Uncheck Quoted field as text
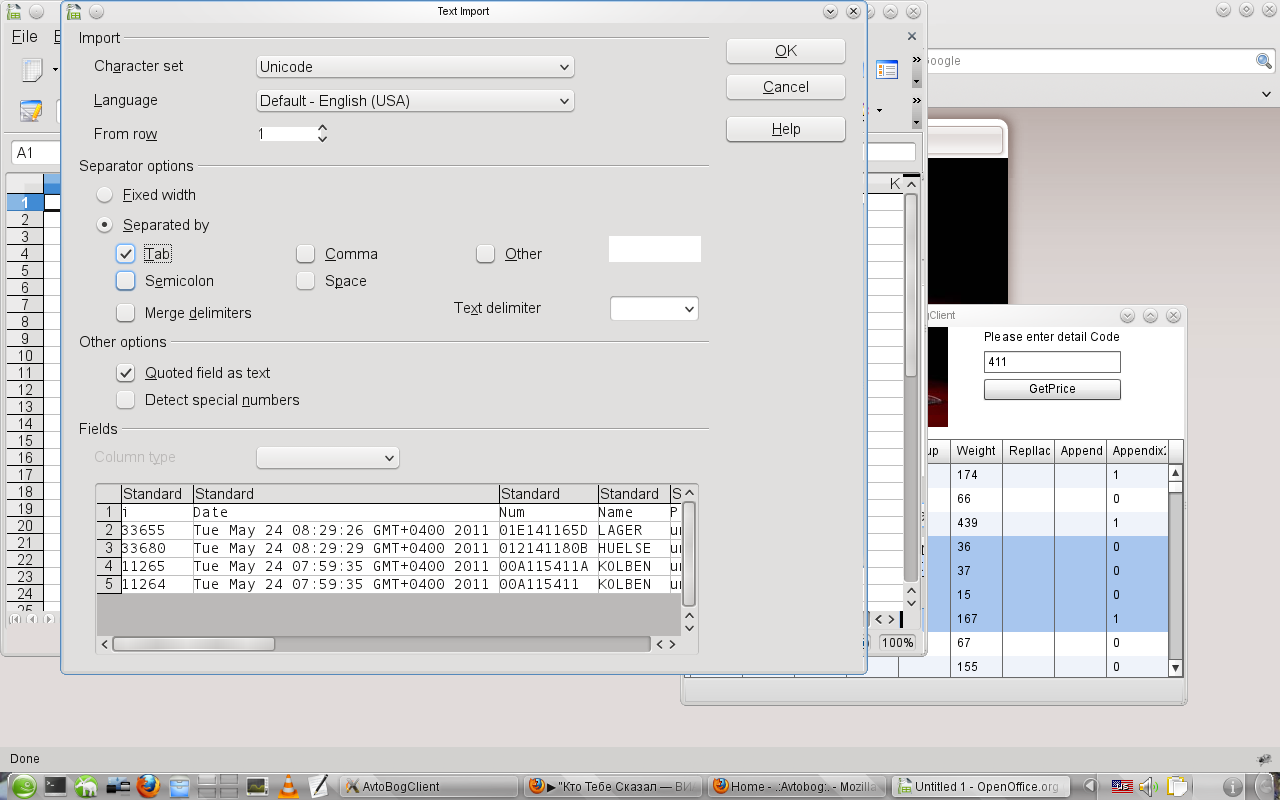The image size is (1280, 800). 125,373
